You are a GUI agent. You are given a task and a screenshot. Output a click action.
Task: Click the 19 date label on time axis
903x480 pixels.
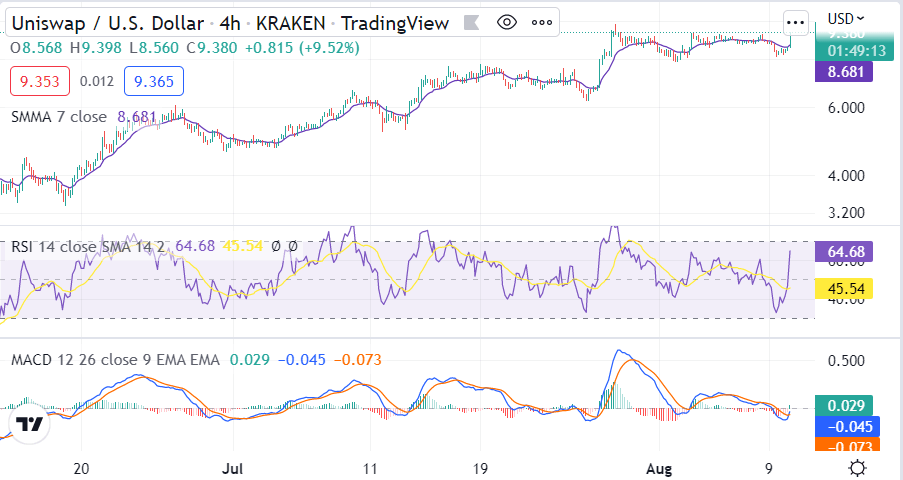[480, 468]
